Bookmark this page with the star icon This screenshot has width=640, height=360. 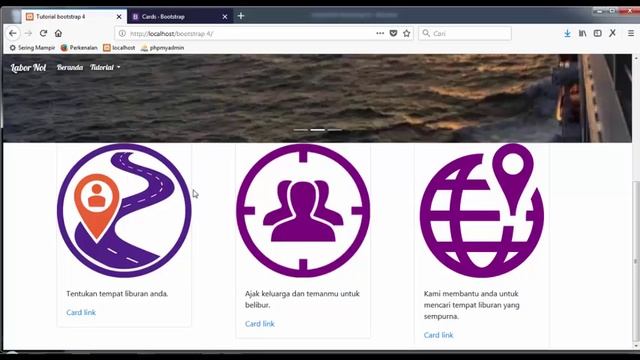(407, 33)
